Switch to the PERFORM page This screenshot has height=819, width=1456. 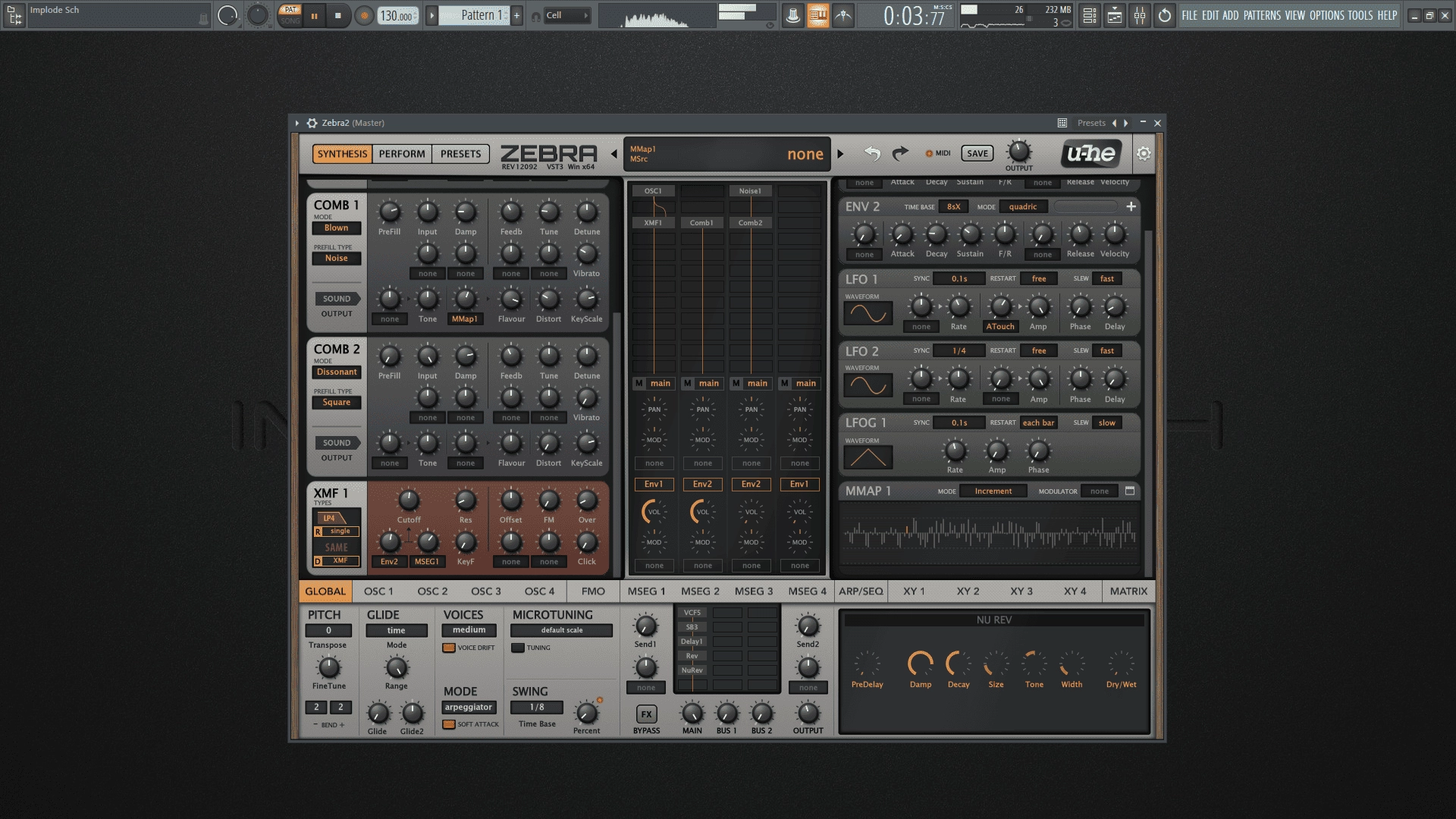coord(402,154)
